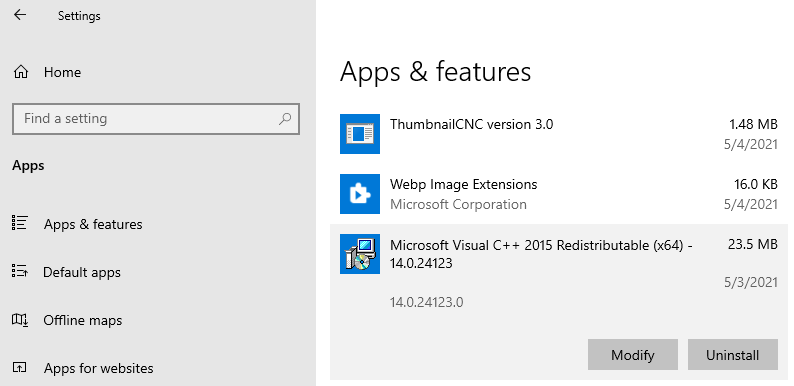This screenshot has width=794, height=386.
Task: Click the Apps & features sidebar icon
Action: 19,223
